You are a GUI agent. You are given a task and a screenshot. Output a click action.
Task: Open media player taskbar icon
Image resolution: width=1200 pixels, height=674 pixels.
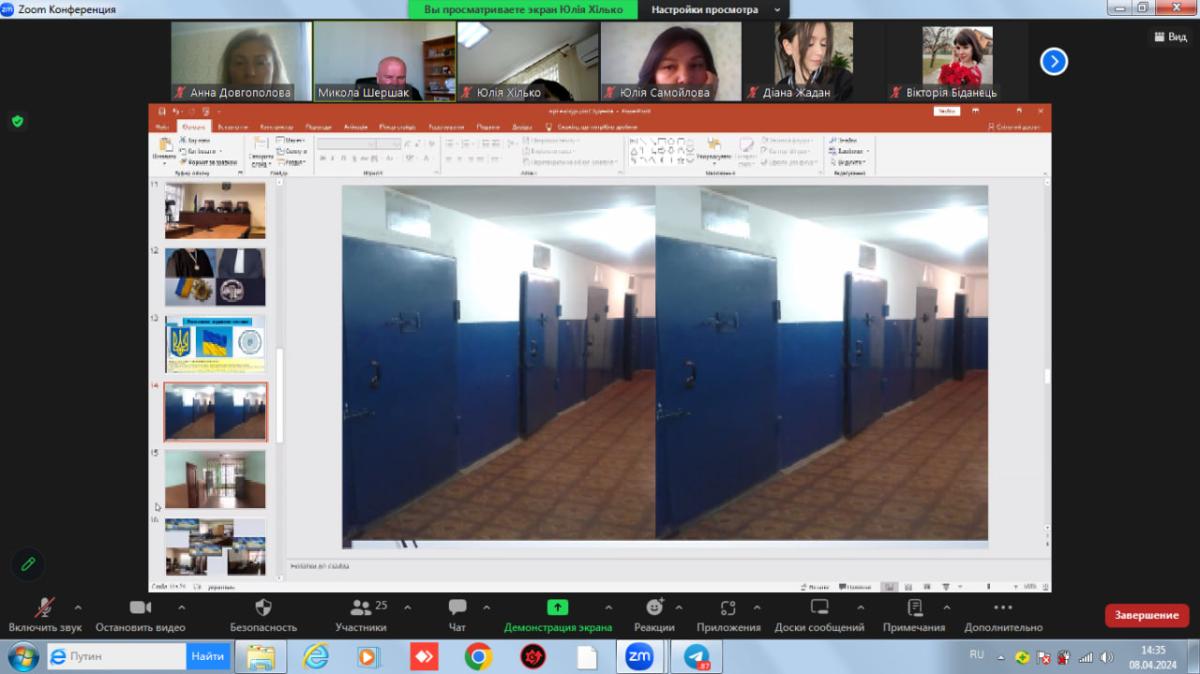[x=369, y=657]
